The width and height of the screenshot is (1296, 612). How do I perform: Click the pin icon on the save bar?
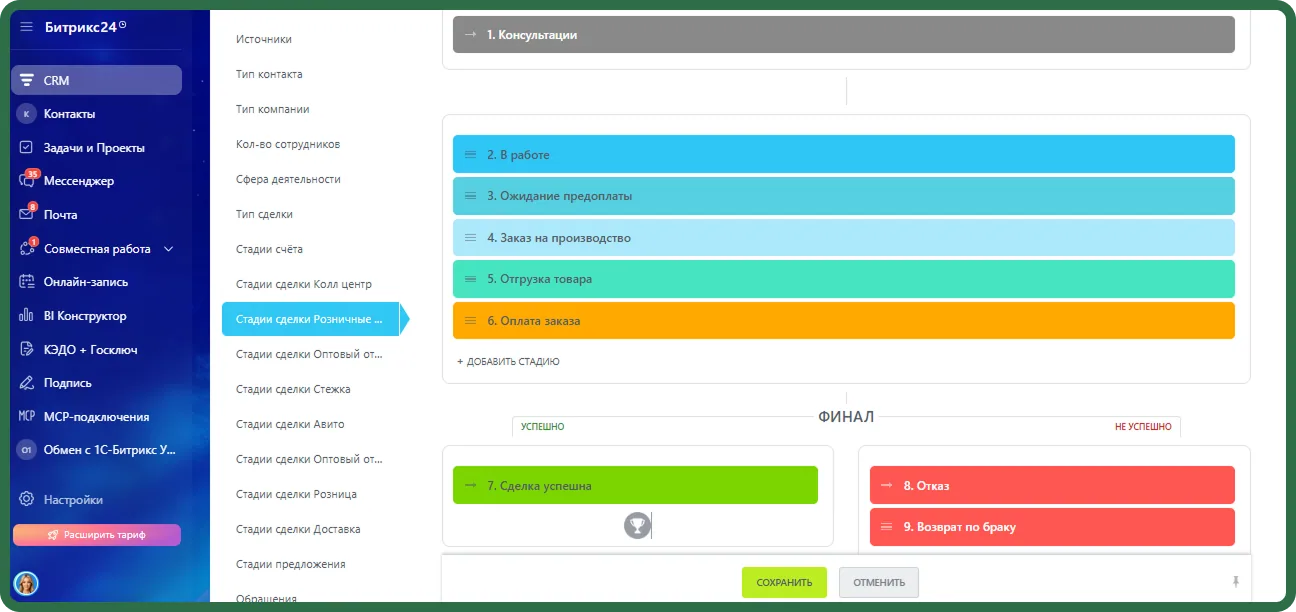pos(1236,581)
